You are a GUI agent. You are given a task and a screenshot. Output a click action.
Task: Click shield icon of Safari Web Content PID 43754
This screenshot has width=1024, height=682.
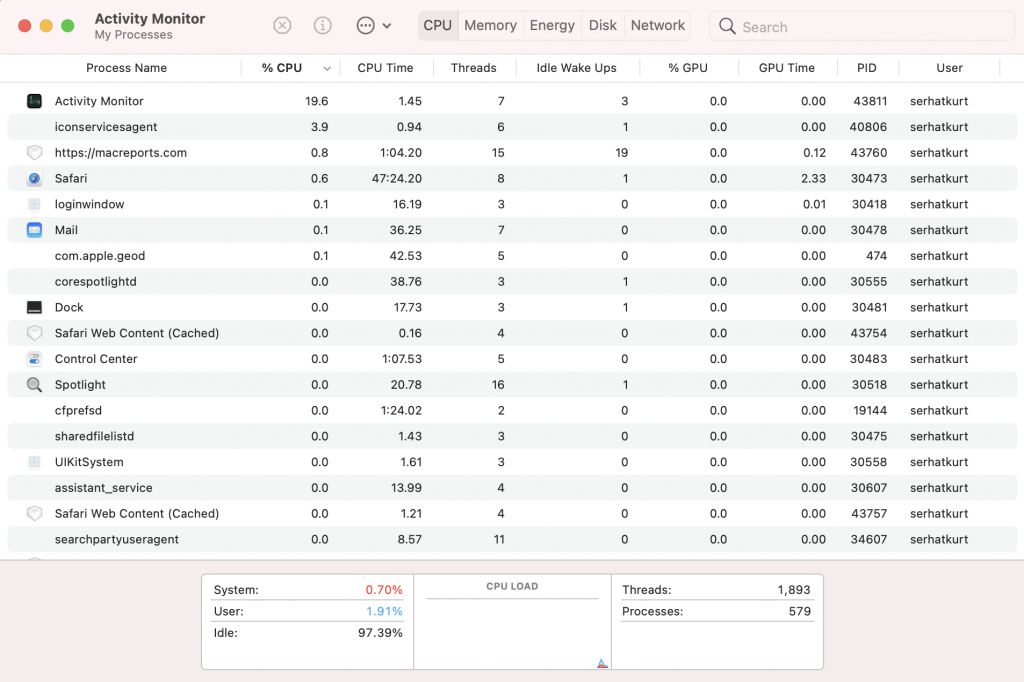pyautogui.click(x=34, y=333)
